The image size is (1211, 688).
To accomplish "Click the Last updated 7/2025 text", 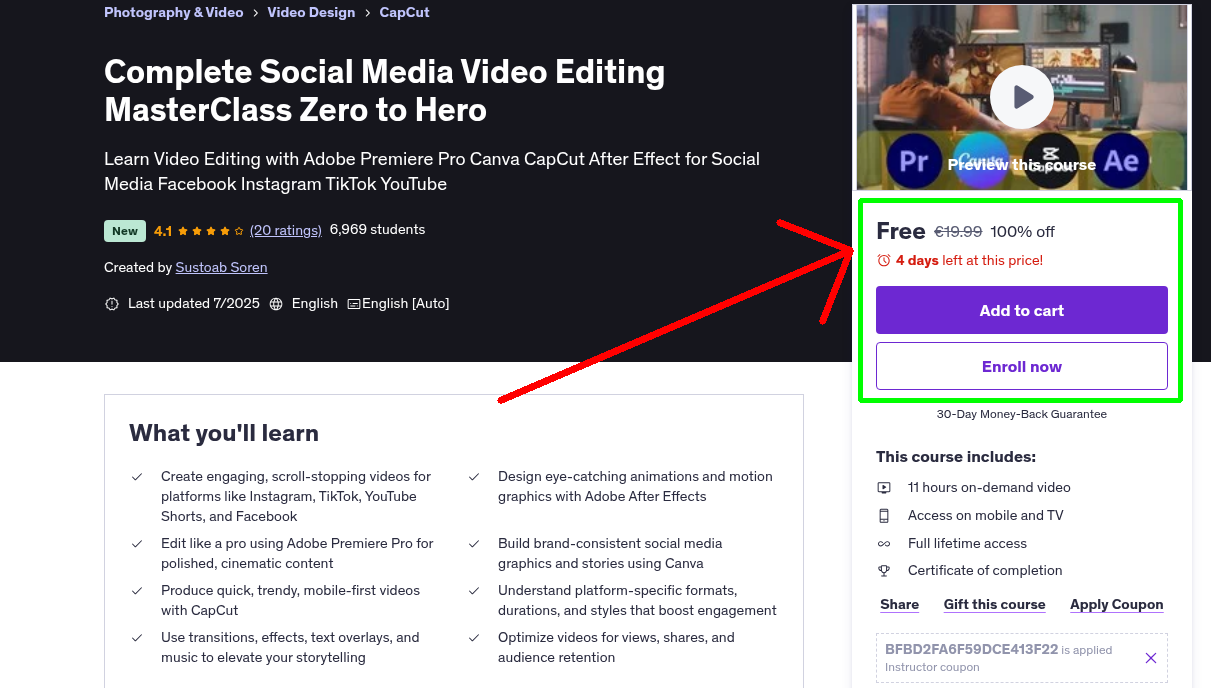I will point(194,304).
